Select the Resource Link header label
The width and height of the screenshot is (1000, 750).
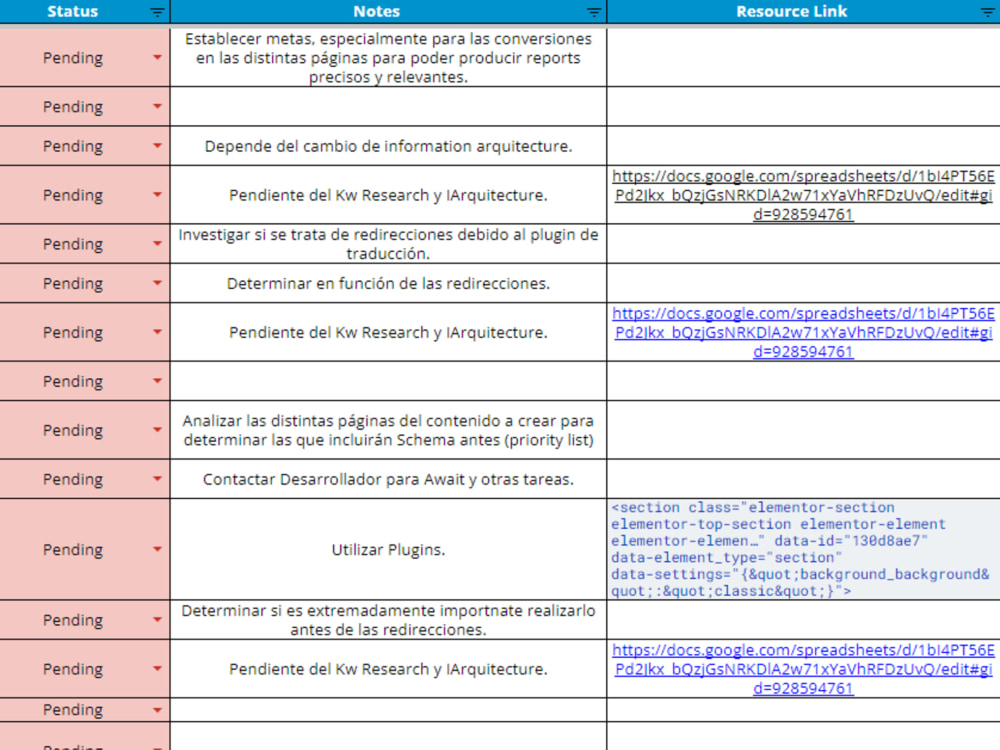point(791,11)
